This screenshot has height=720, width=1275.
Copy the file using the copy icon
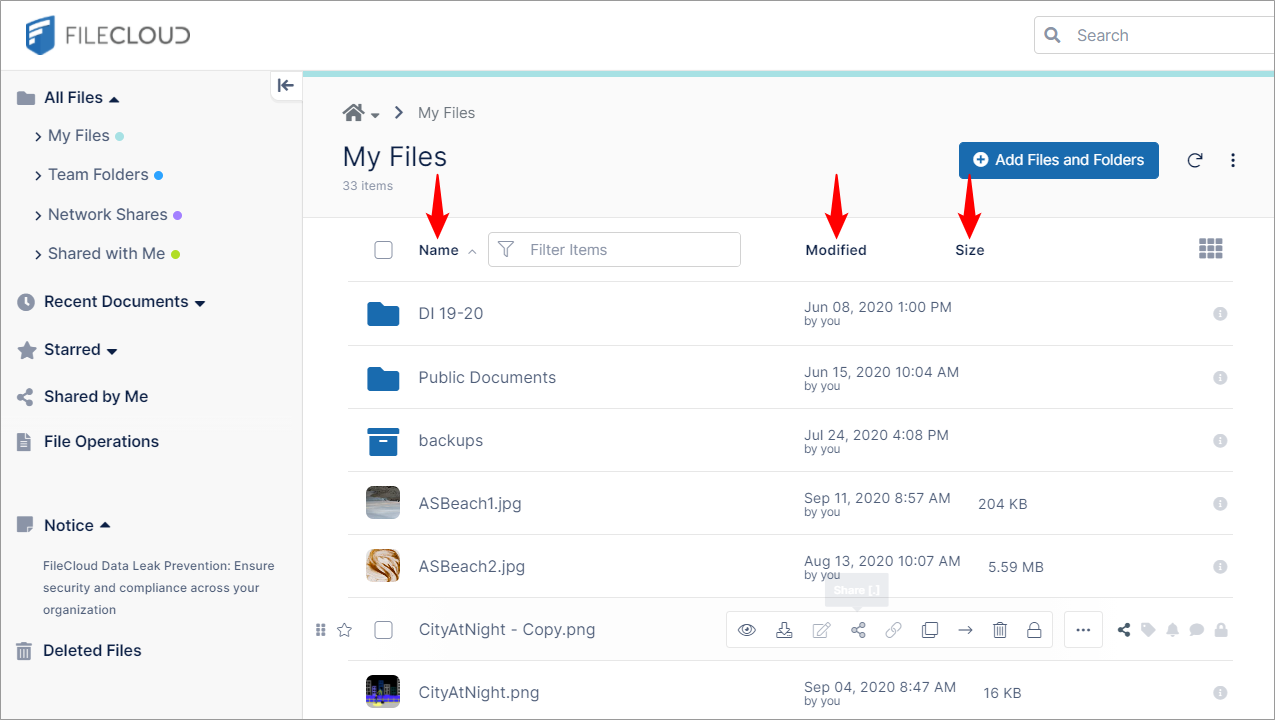tap(930, 630)
